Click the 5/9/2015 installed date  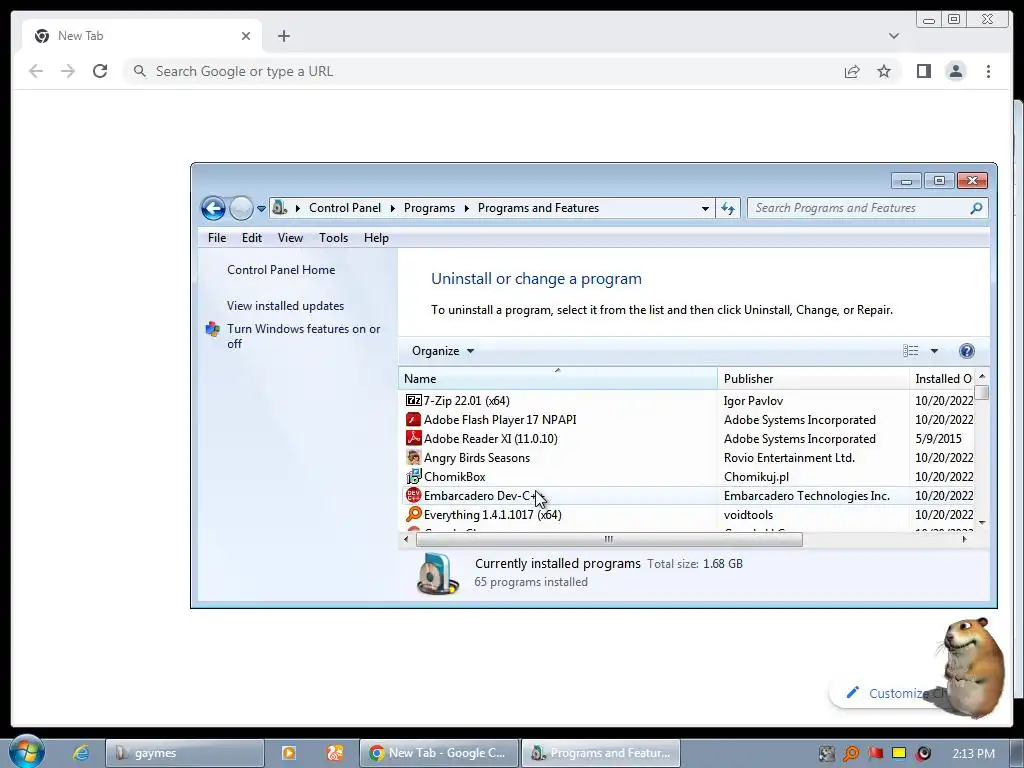tap(938, 439)
